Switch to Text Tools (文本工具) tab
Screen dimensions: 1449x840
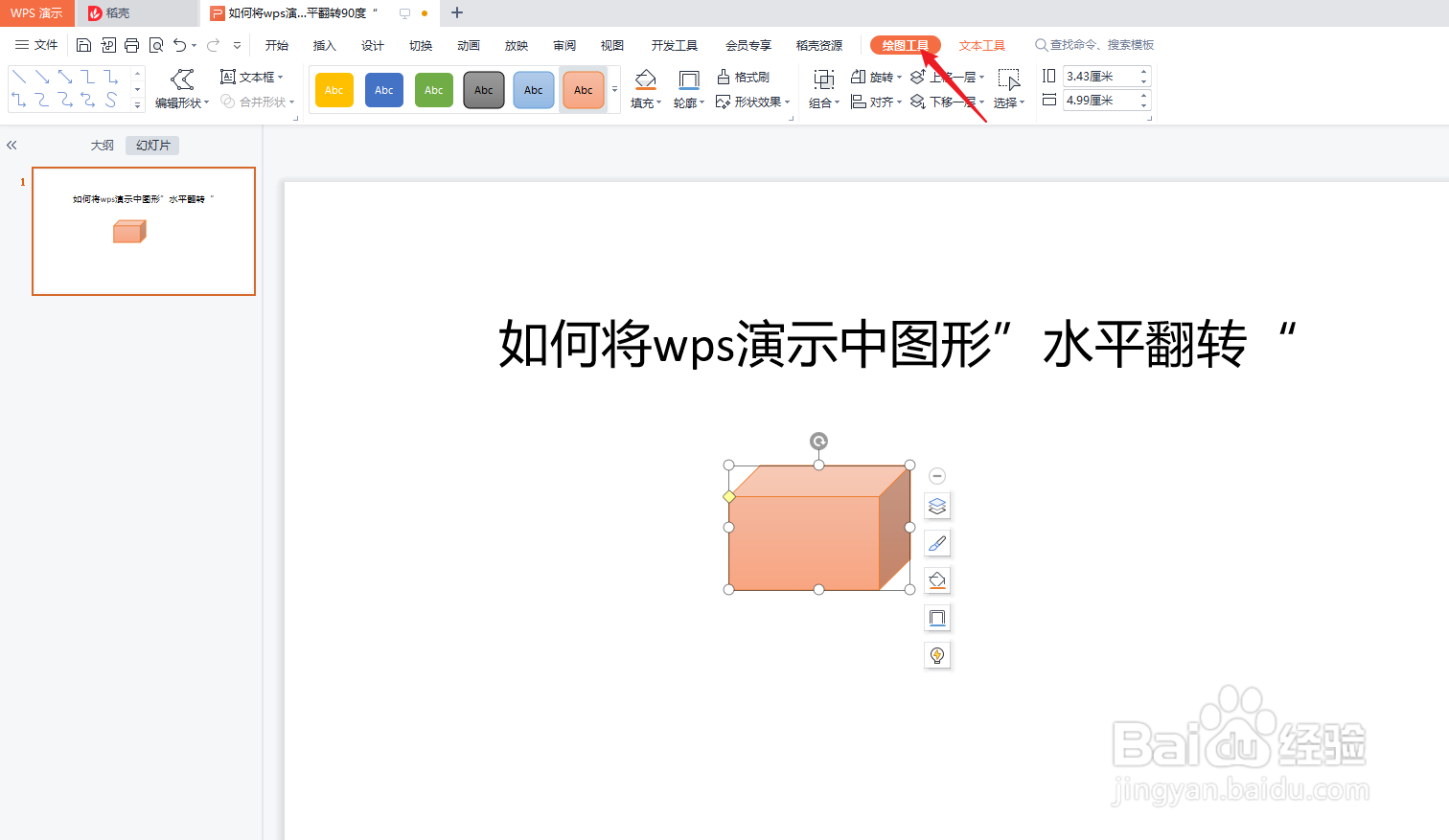click(x=981, y=45)
